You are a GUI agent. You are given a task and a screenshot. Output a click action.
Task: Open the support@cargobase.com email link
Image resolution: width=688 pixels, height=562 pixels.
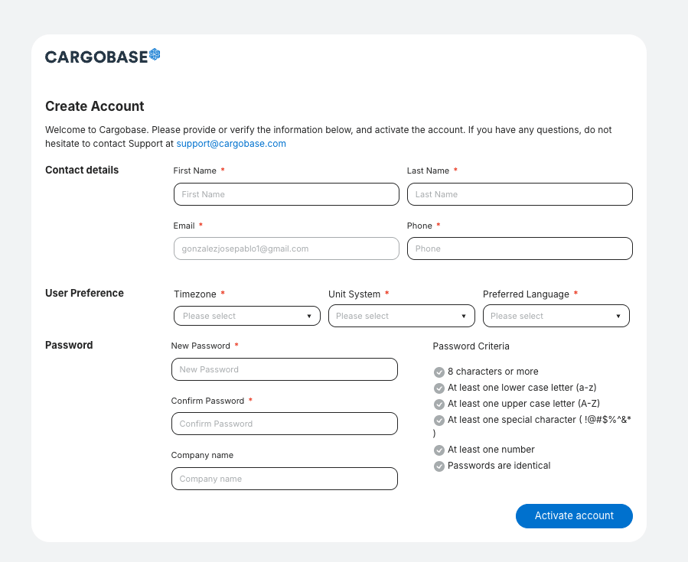[x=231, y=143]
